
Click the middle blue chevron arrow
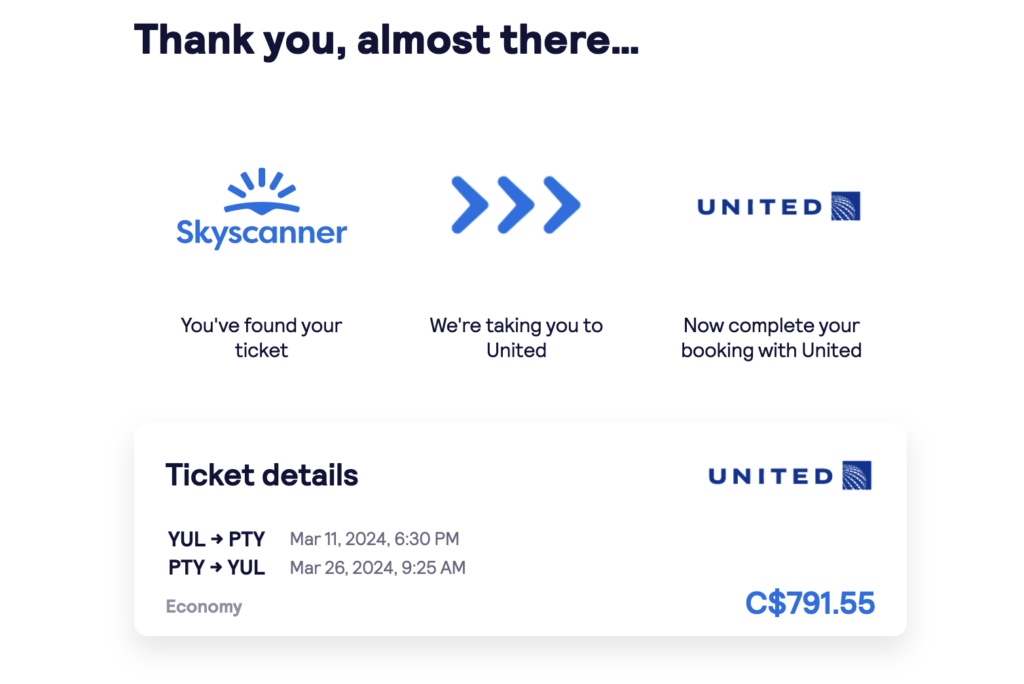point(516,205)
